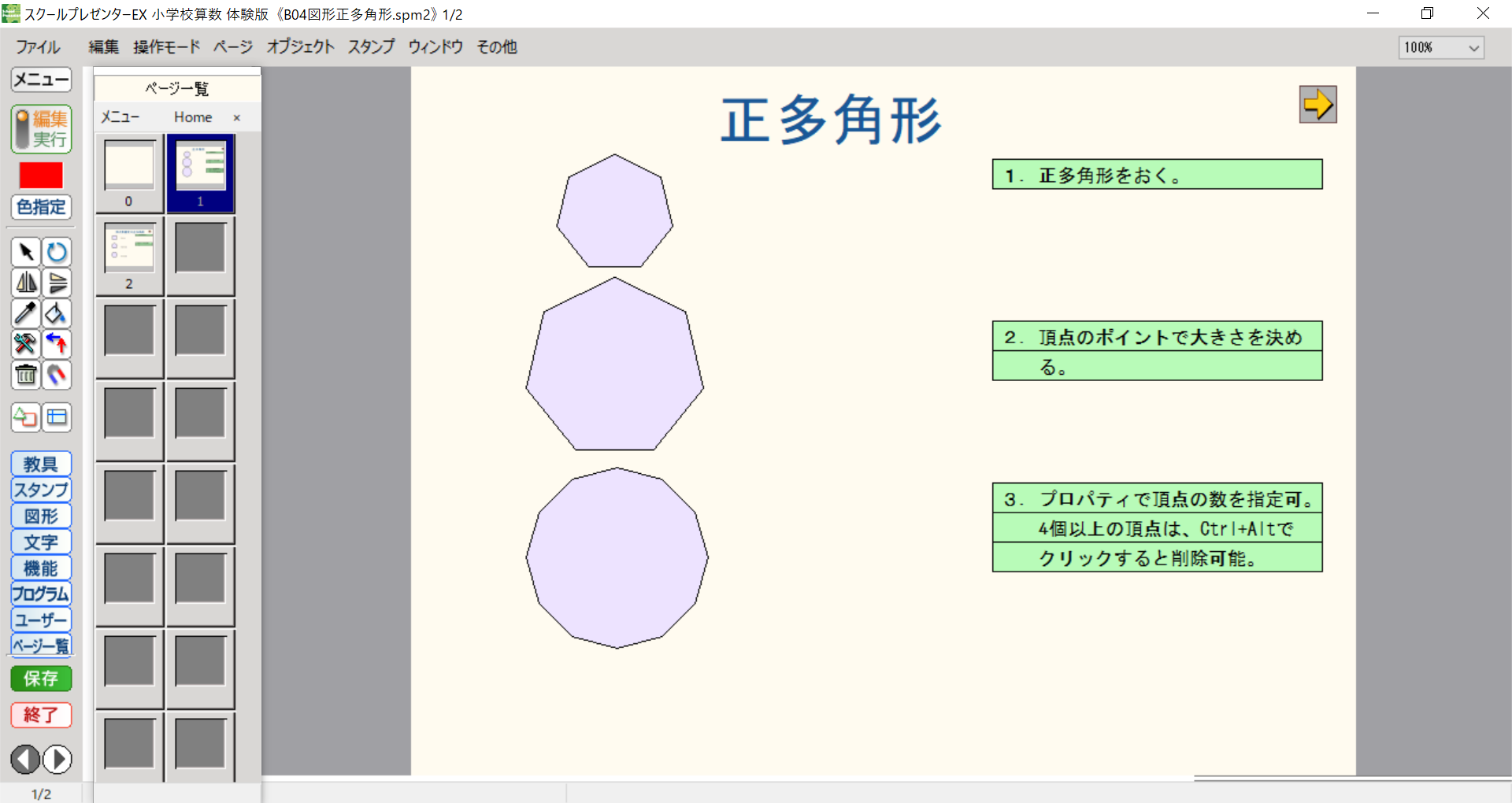This screenshot has width=1512, height=803.
Task: Close the page list panel
Action: [236, 117]
